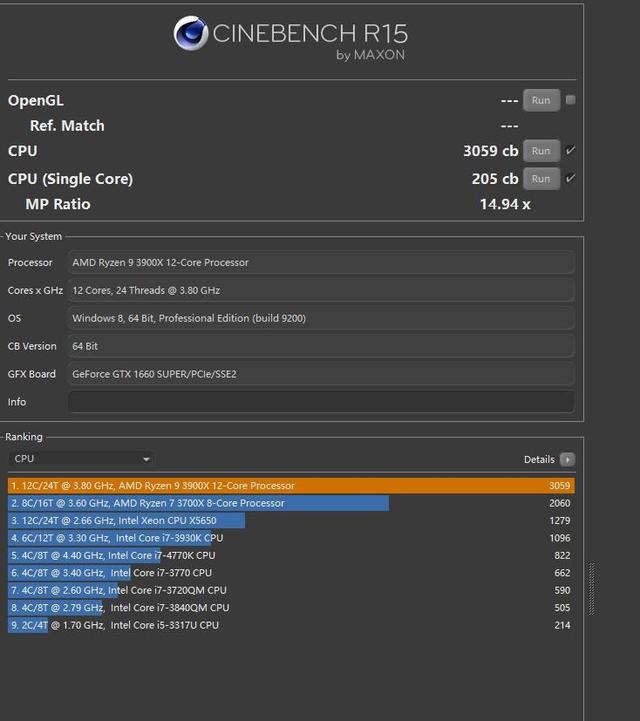The image size is (640, 721).
Task: Click the Processor name field
Action: (321, 263)
